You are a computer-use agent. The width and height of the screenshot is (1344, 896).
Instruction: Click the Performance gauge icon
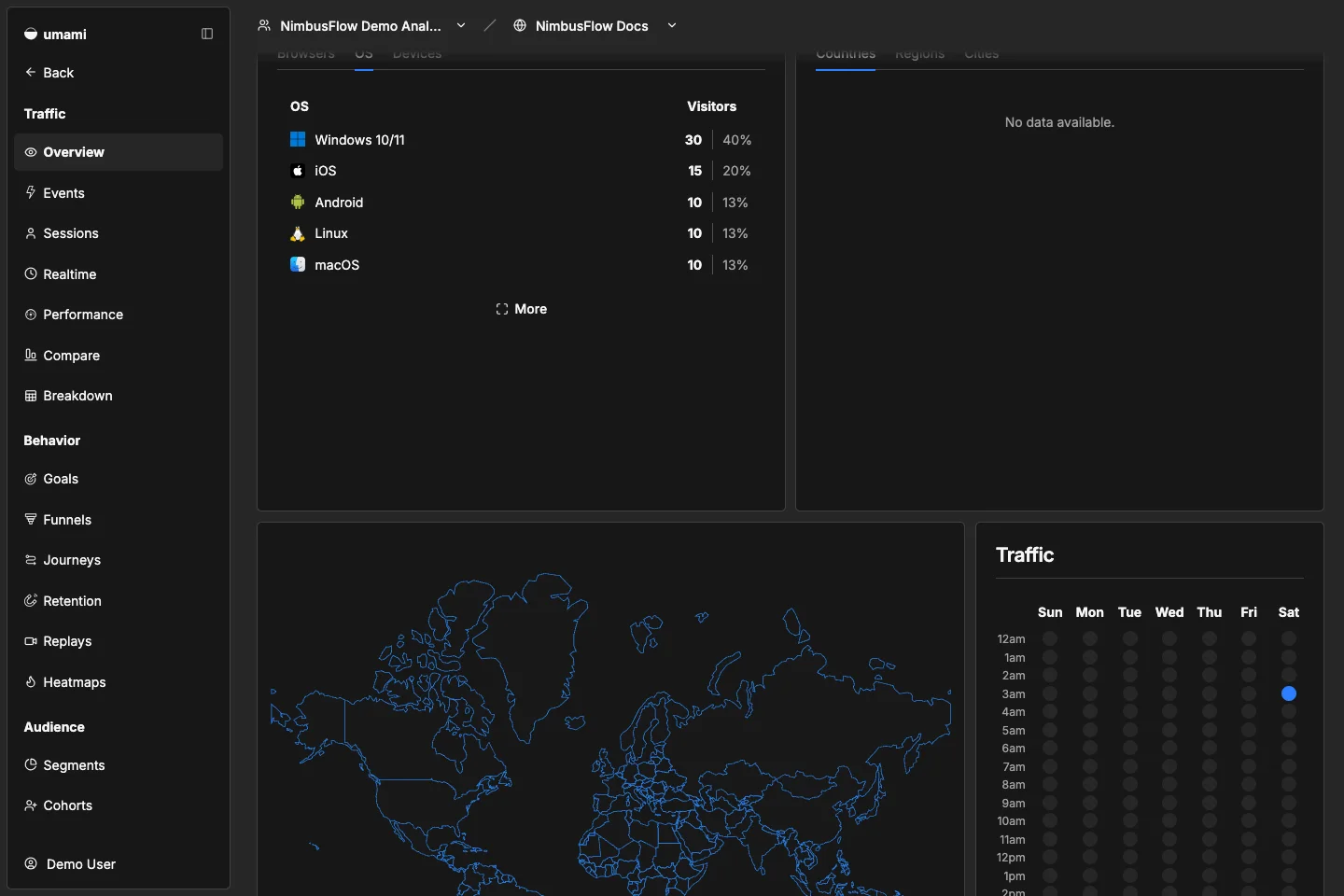(31, 315)
